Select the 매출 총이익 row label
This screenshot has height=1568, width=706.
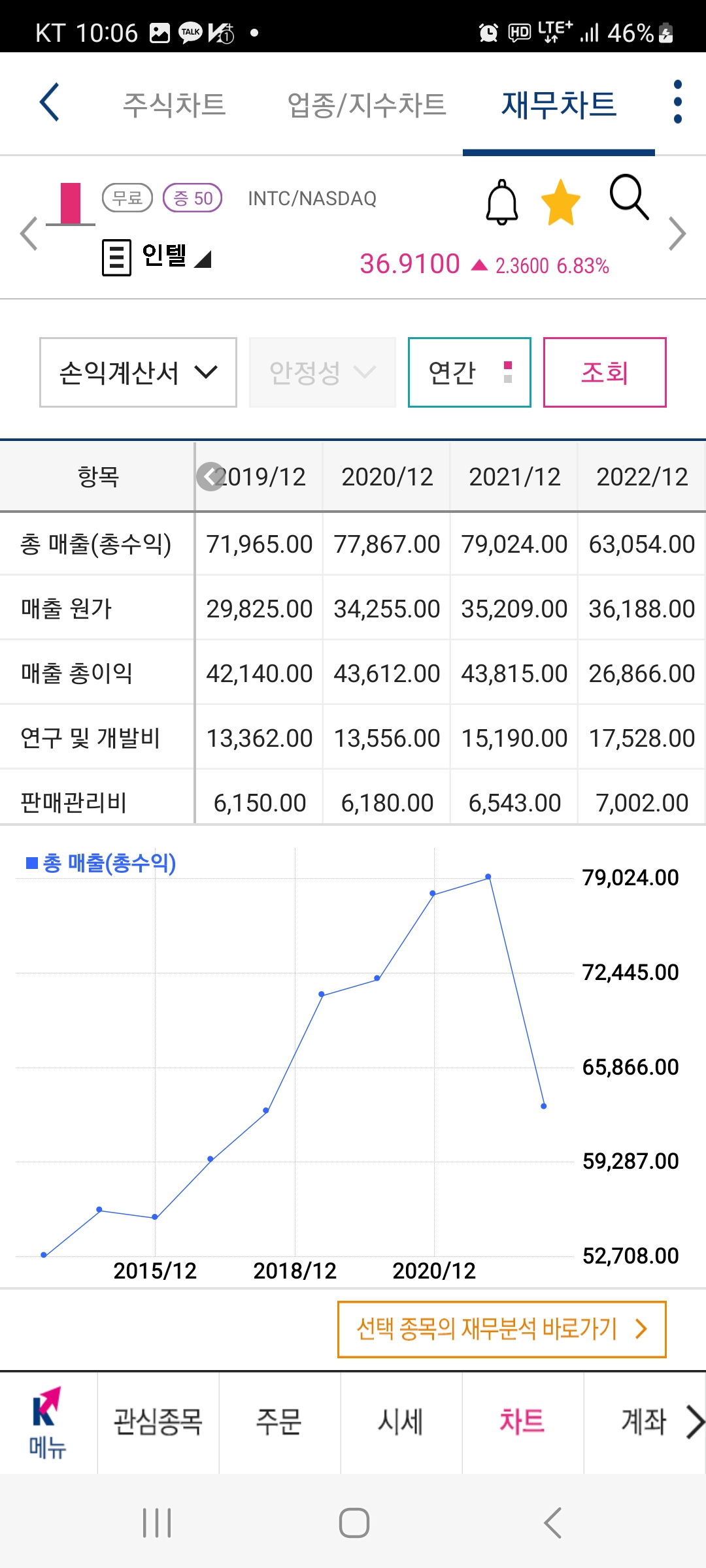[76, 674]
